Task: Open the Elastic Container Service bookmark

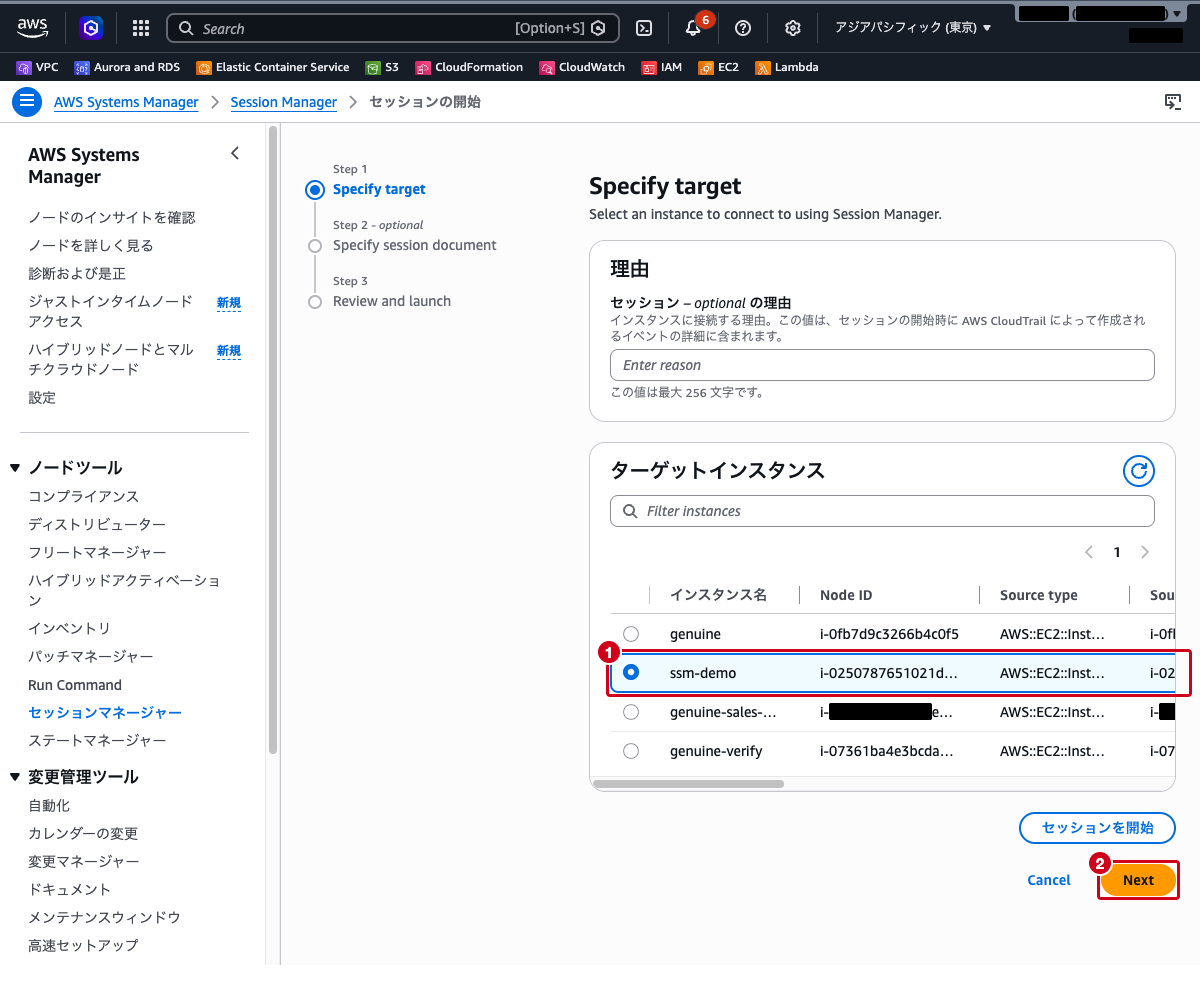Action: 272,67
